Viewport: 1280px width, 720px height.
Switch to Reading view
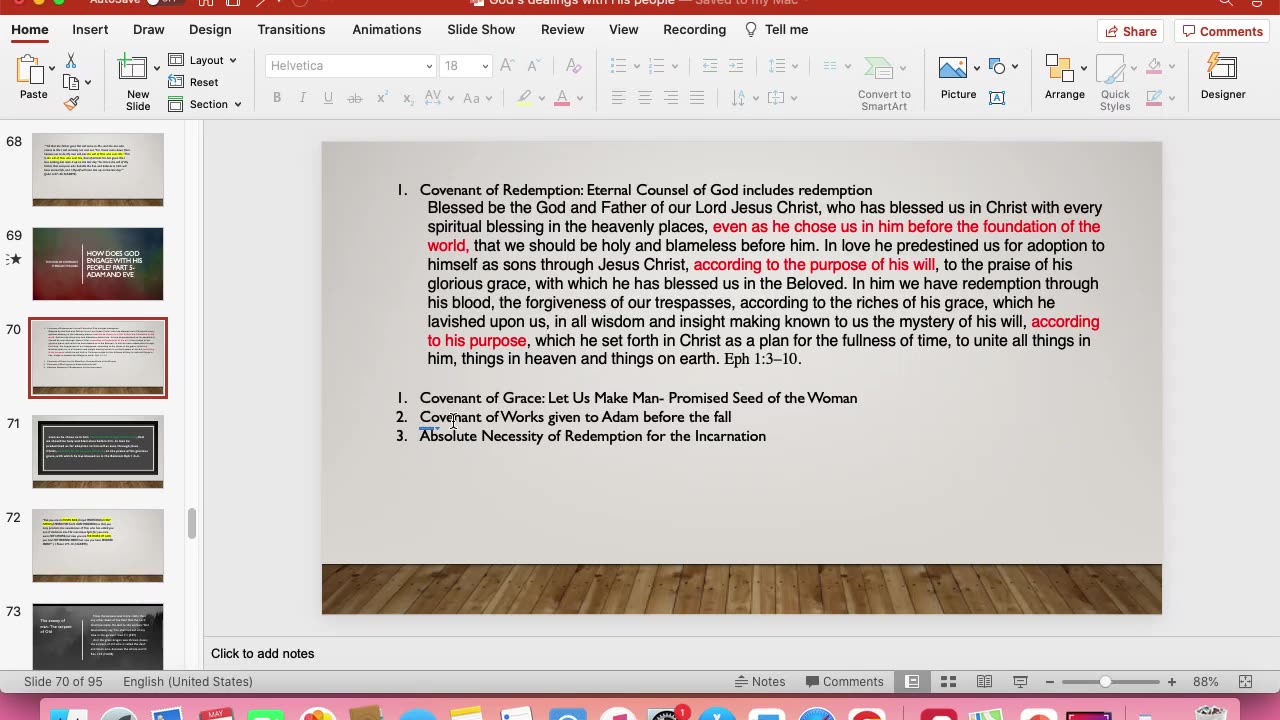tap(984, 682)
